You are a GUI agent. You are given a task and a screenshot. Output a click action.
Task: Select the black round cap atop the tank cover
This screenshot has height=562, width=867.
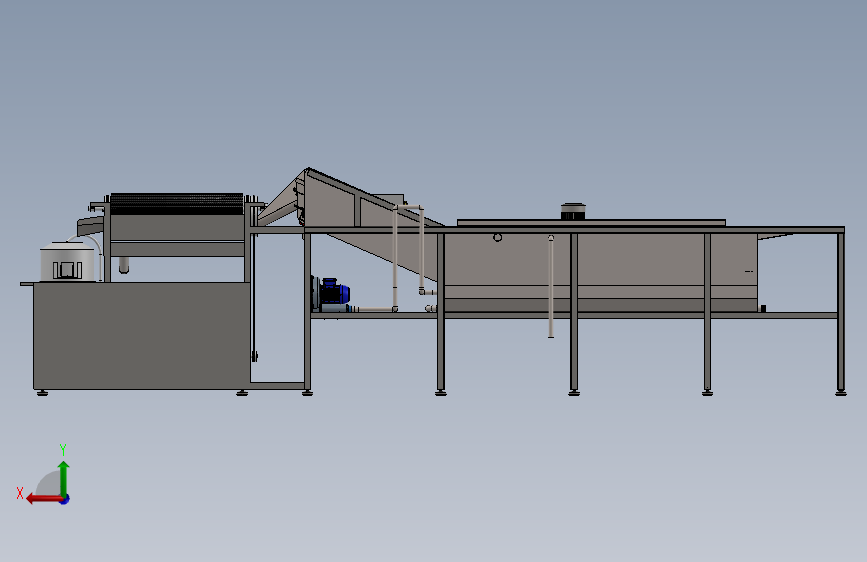[573, 211]
